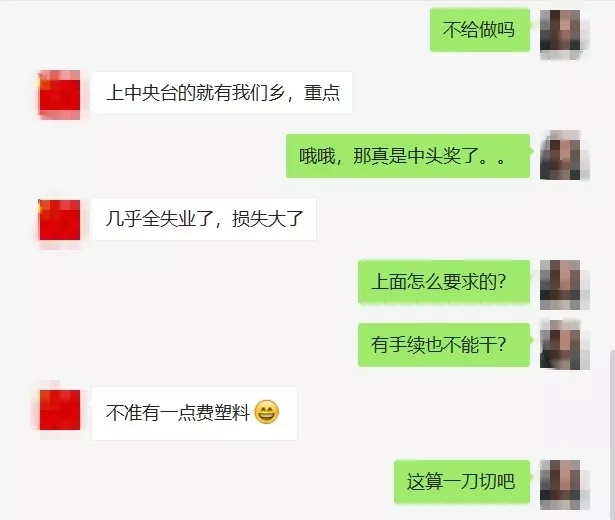615x520 pixels.
Task: Select the 上中央台的就有我们乡，重点 message bubble
Action: point(222,93)
